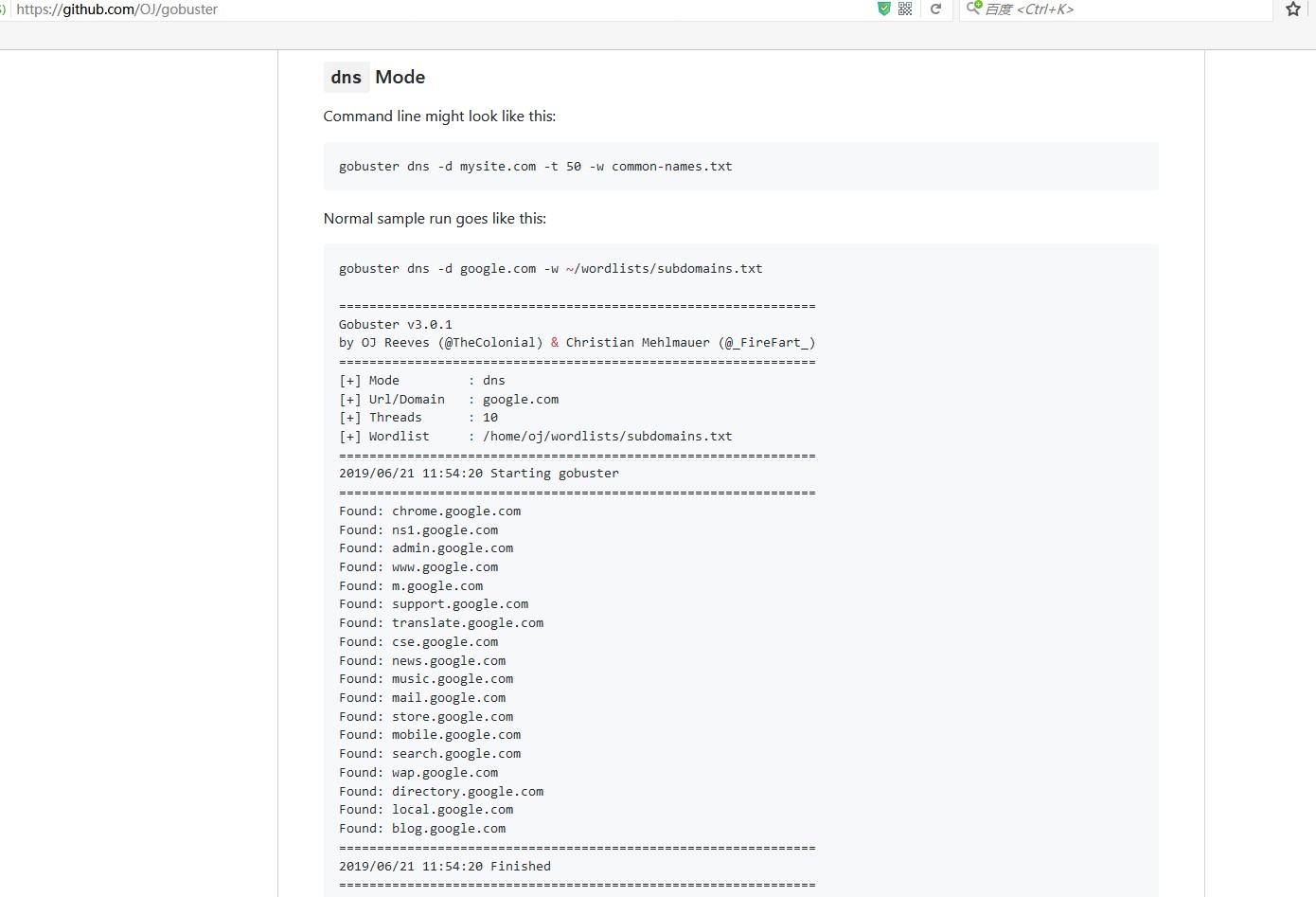
Task: Click 'Found: m.google.com' line
Action: pyautogui.click(x=411, y=585)
